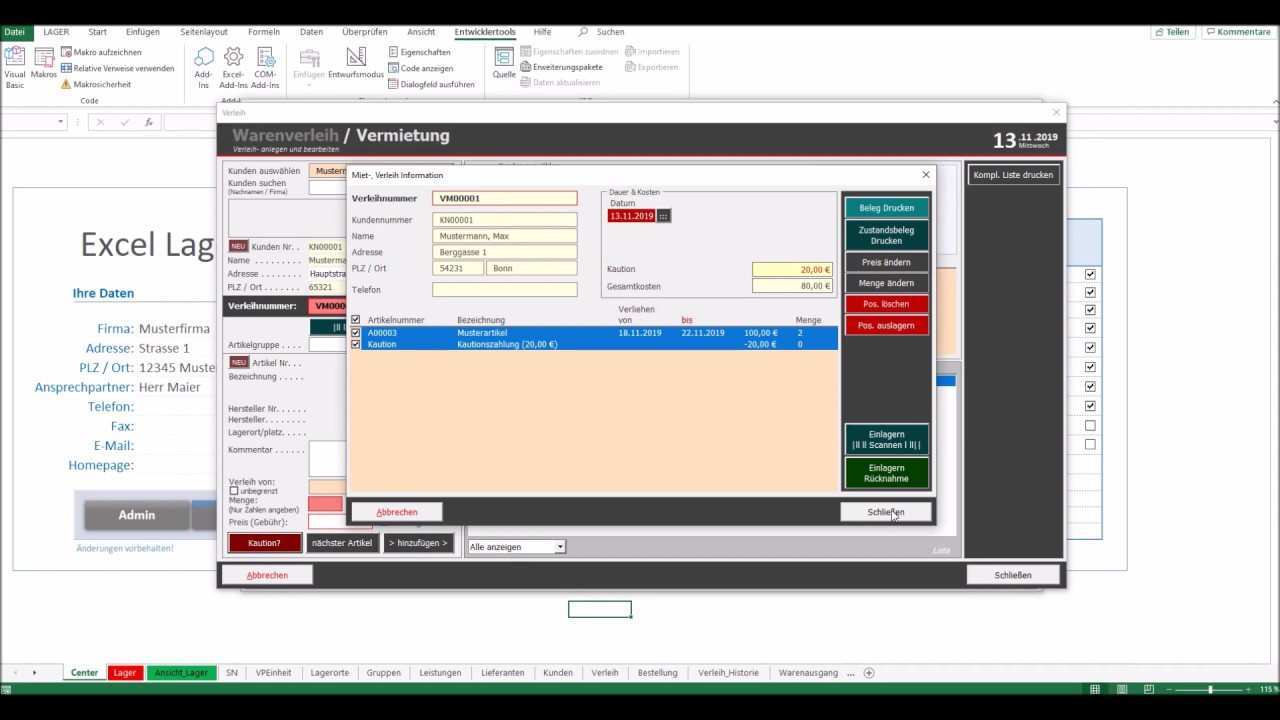Click the Pos. löschen button
The width and height of the screenshot is (1280, 720).
(886, 304)
